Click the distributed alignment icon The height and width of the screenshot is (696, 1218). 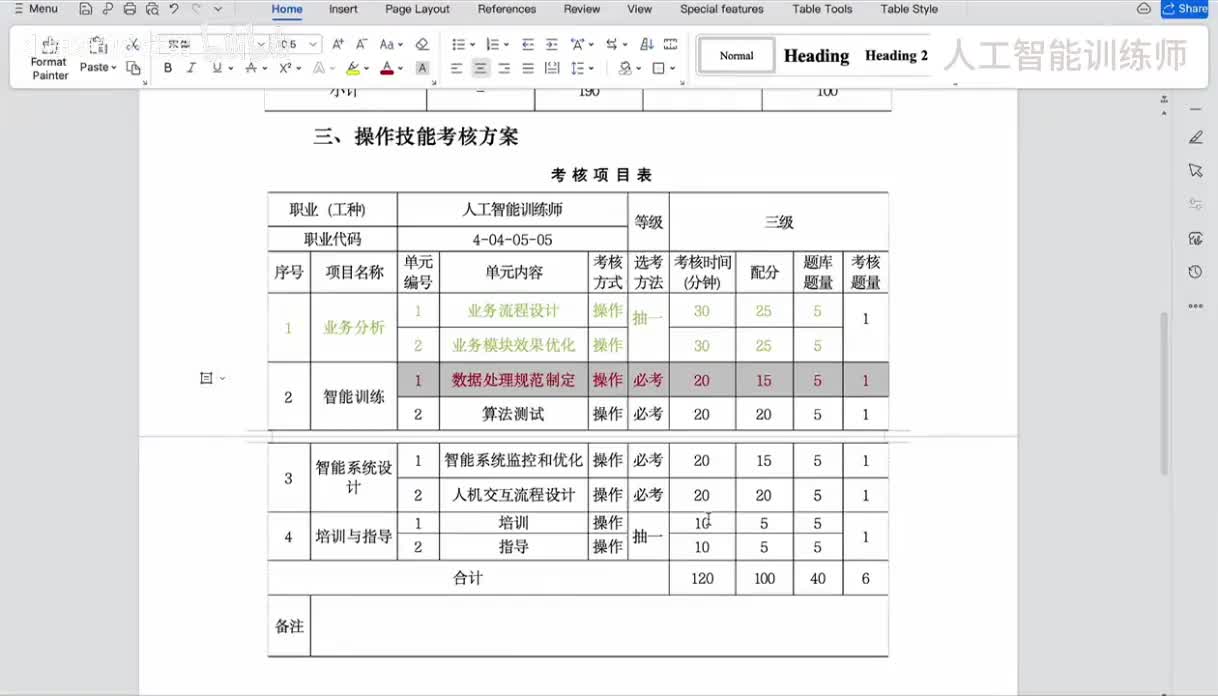pyautogui.click(x=552, y=68)
